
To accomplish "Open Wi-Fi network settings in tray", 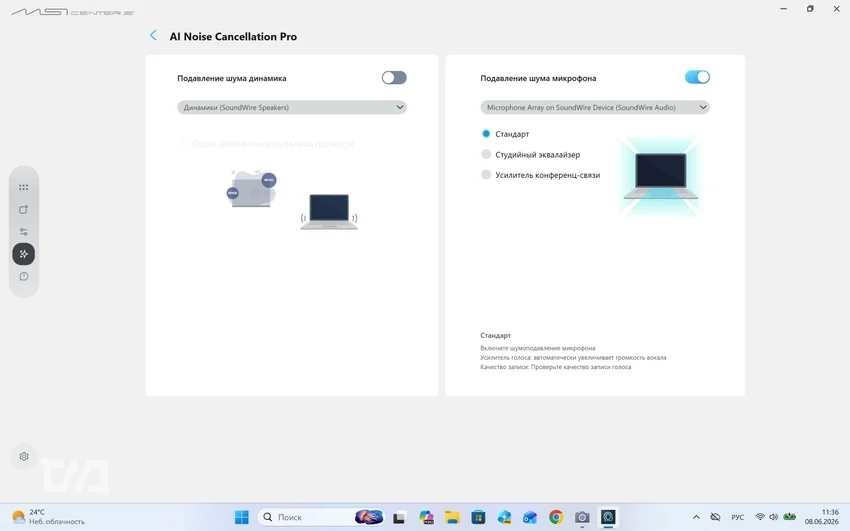I will (760, 517).
